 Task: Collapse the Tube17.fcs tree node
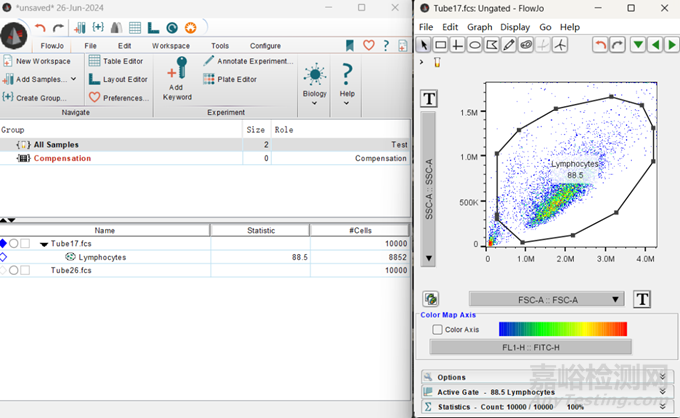(x=44, y=243)
